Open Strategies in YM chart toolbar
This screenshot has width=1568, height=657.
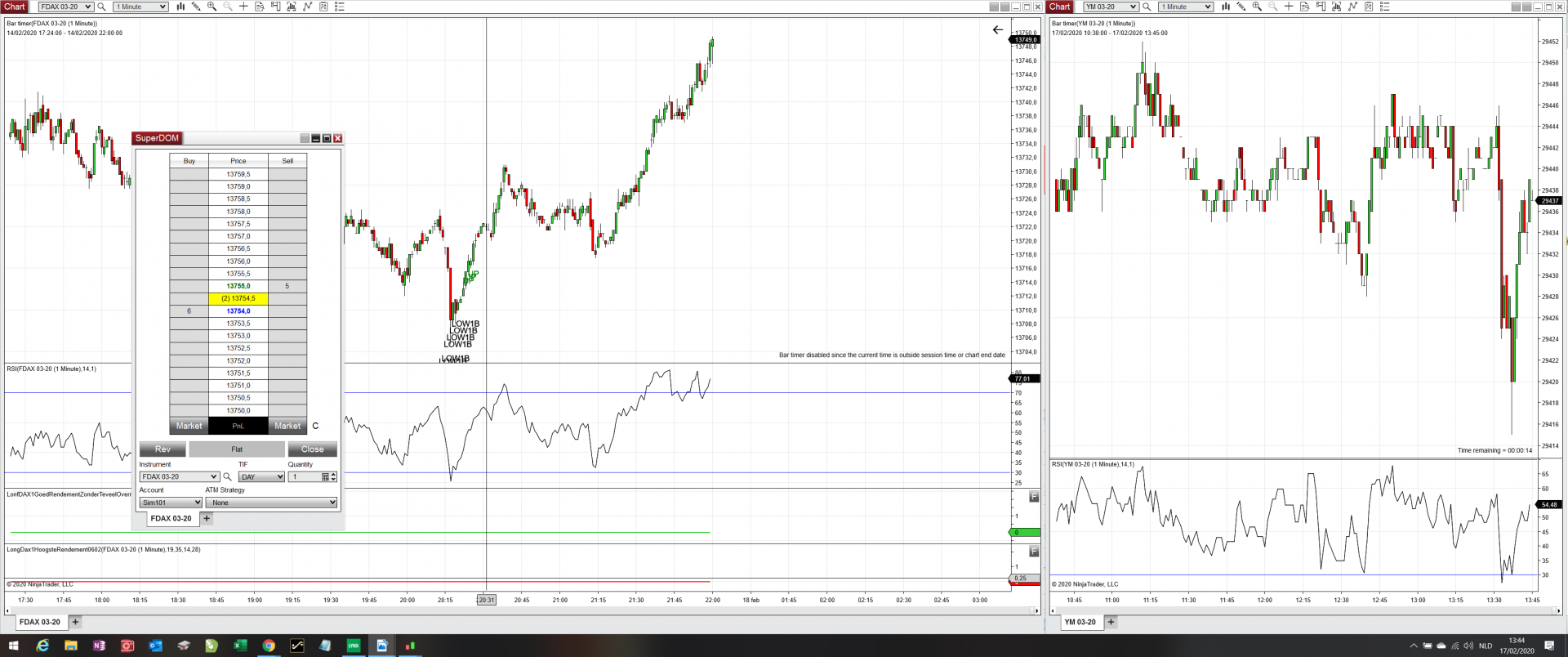point(1369,7)
